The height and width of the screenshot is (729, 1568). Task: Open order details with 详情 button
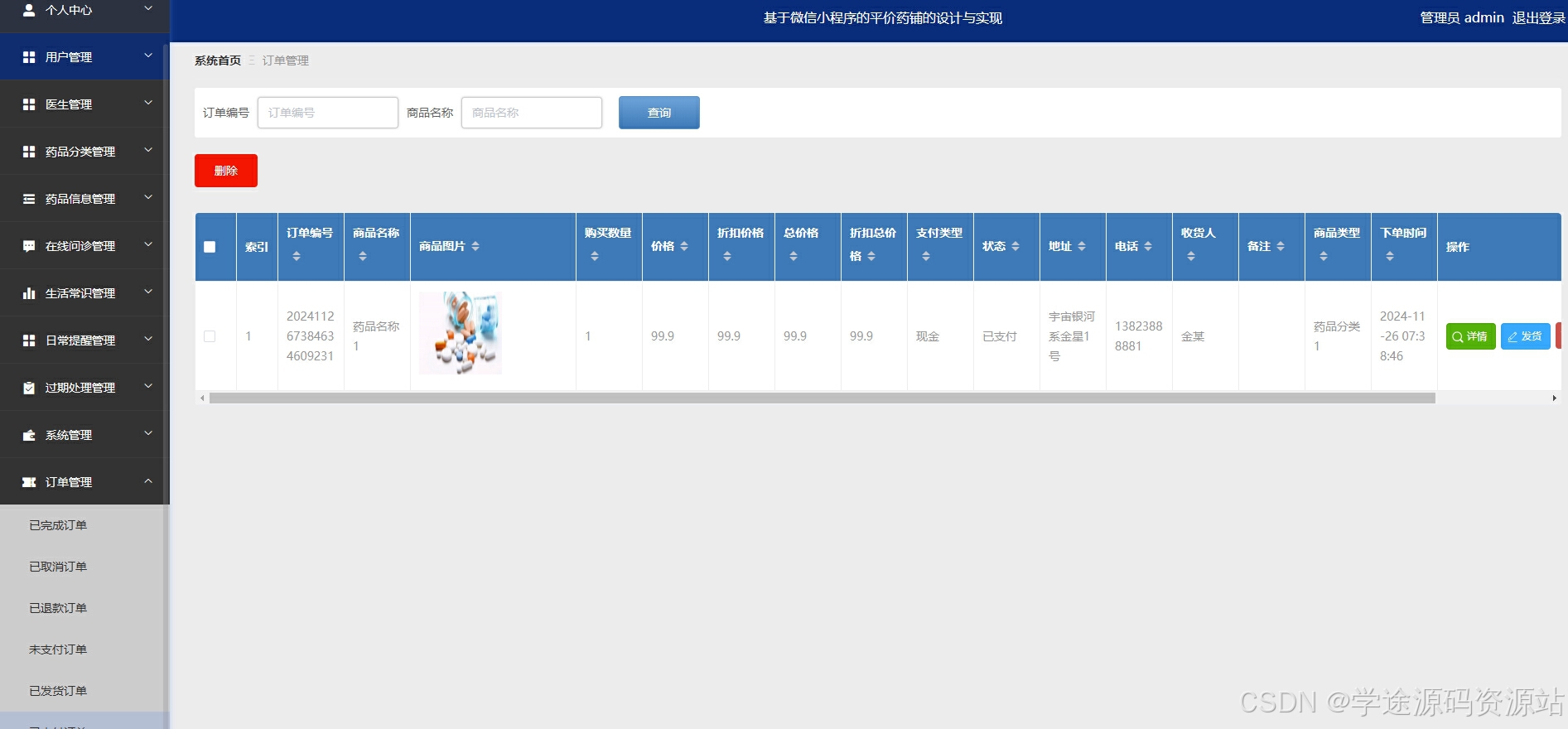pyautogui.click(x=1470, y=336)
